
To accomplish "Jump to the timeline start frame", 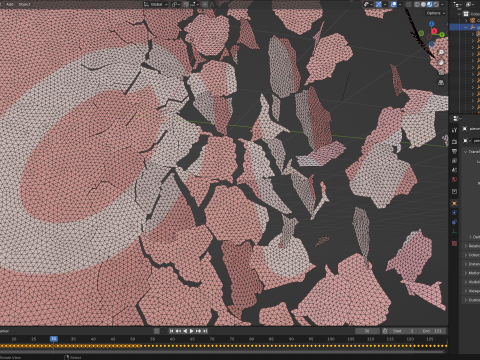I will pos(171,331).
